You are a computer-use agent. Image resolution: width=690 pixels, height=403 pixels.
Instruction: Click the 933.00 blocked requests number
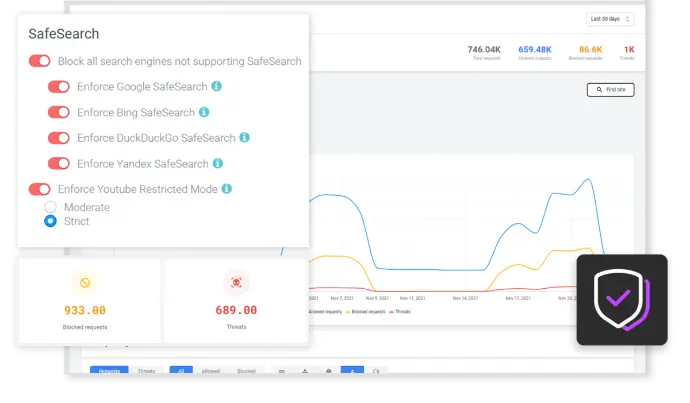point(85,310)
